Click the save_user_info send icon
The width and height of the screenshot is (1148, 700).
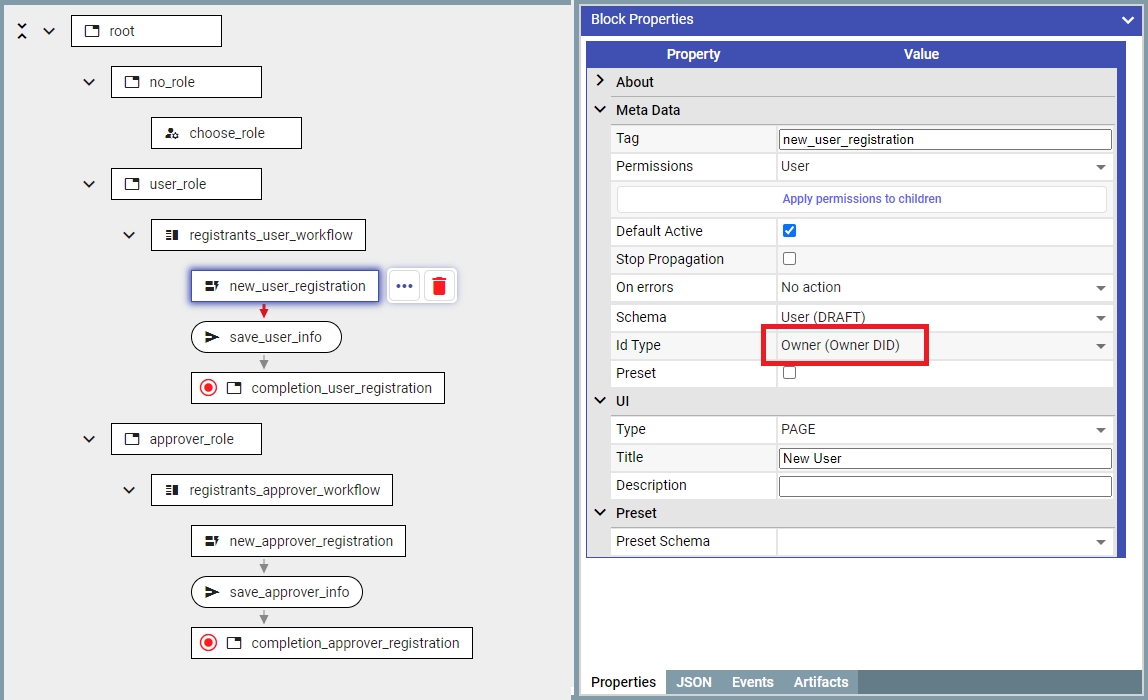[x=212, y=338]
